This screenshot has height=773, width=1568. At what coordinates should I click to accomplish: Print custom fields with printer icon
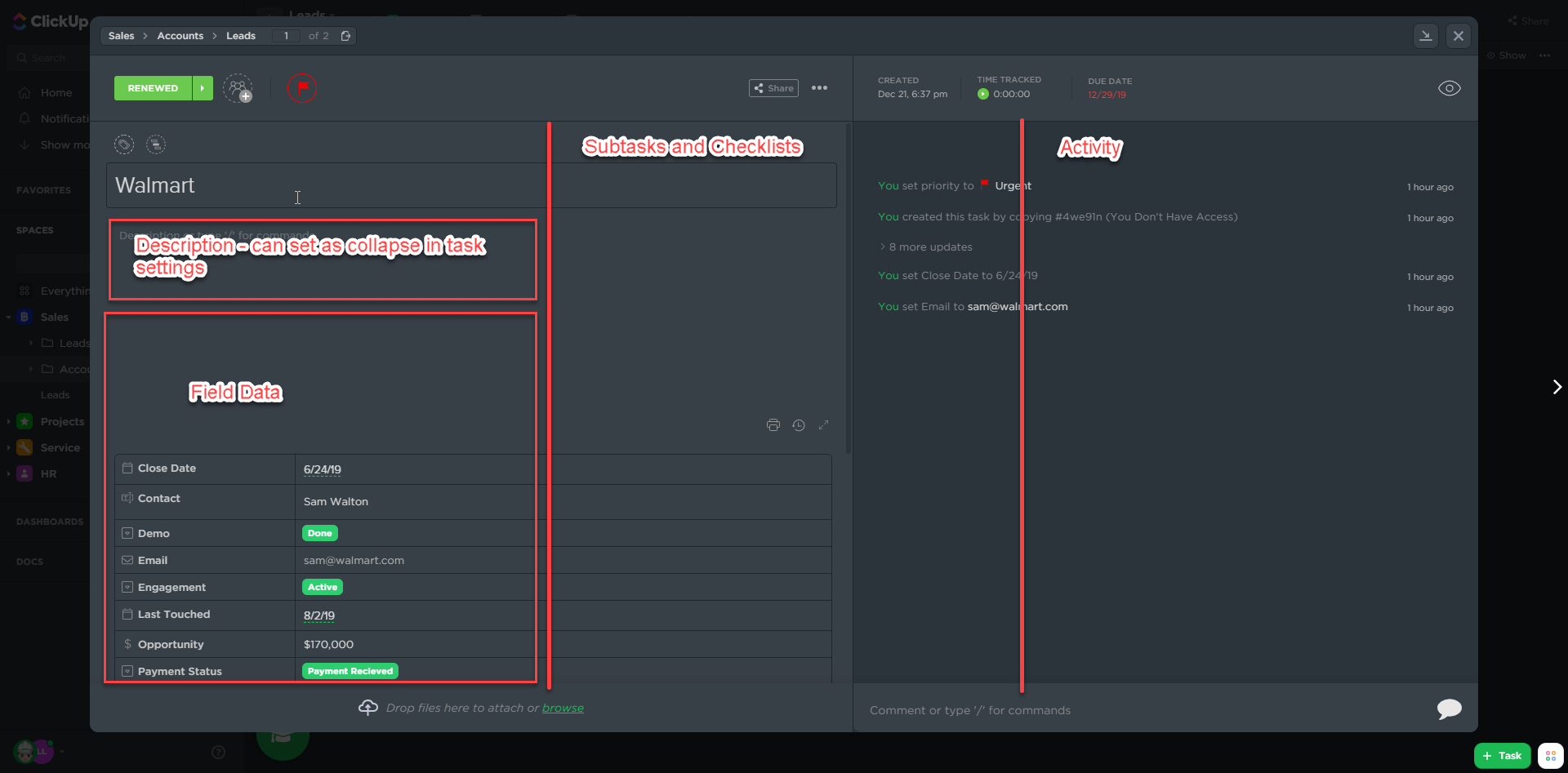tap(773, 424)
